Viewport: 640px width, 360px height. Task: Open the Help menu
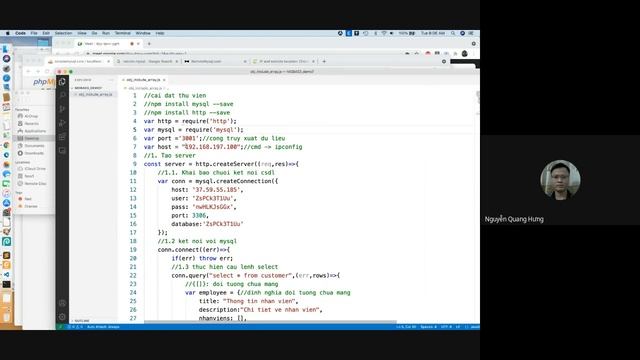pos(160,33)
